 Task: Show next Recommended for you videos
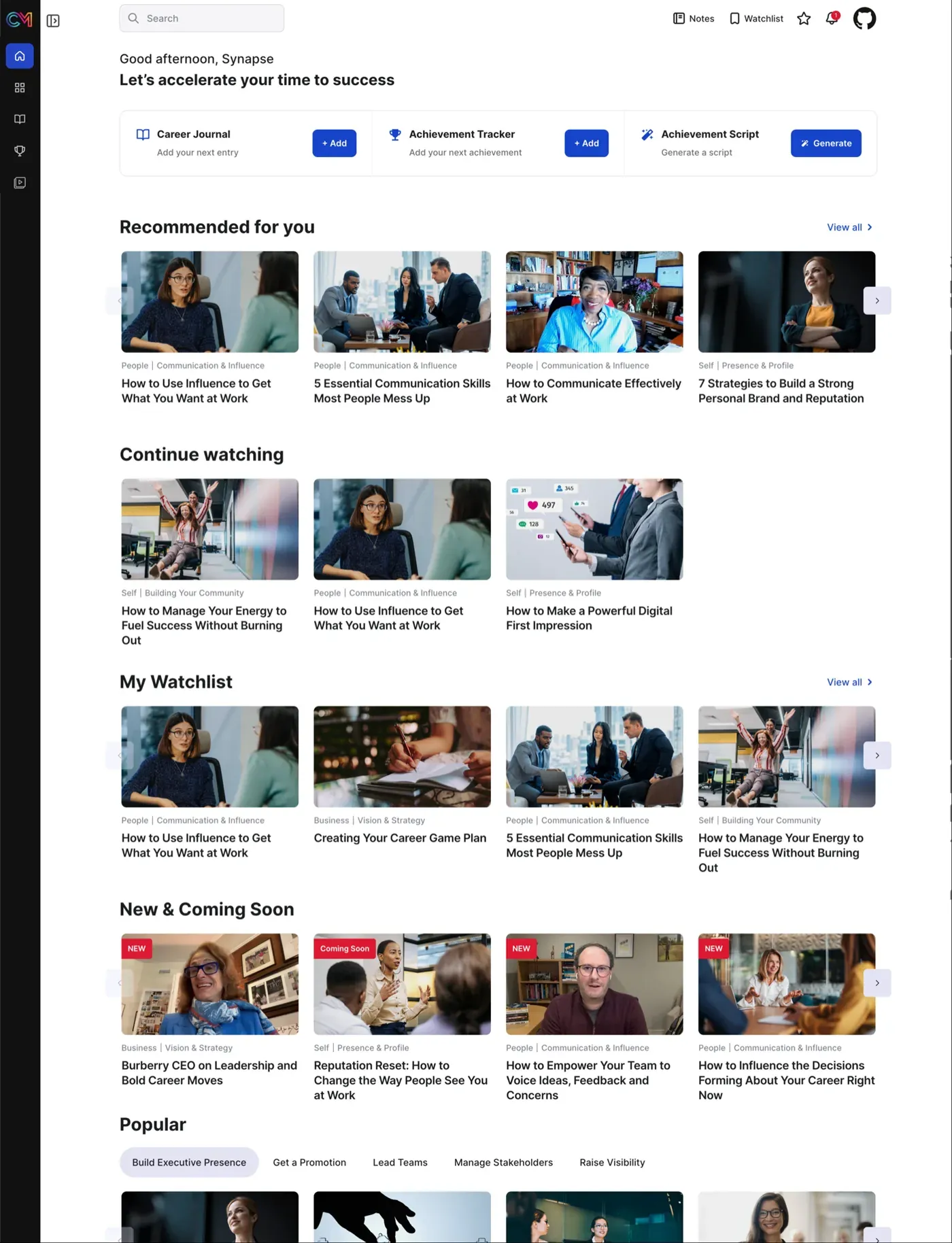coord(877,301)
